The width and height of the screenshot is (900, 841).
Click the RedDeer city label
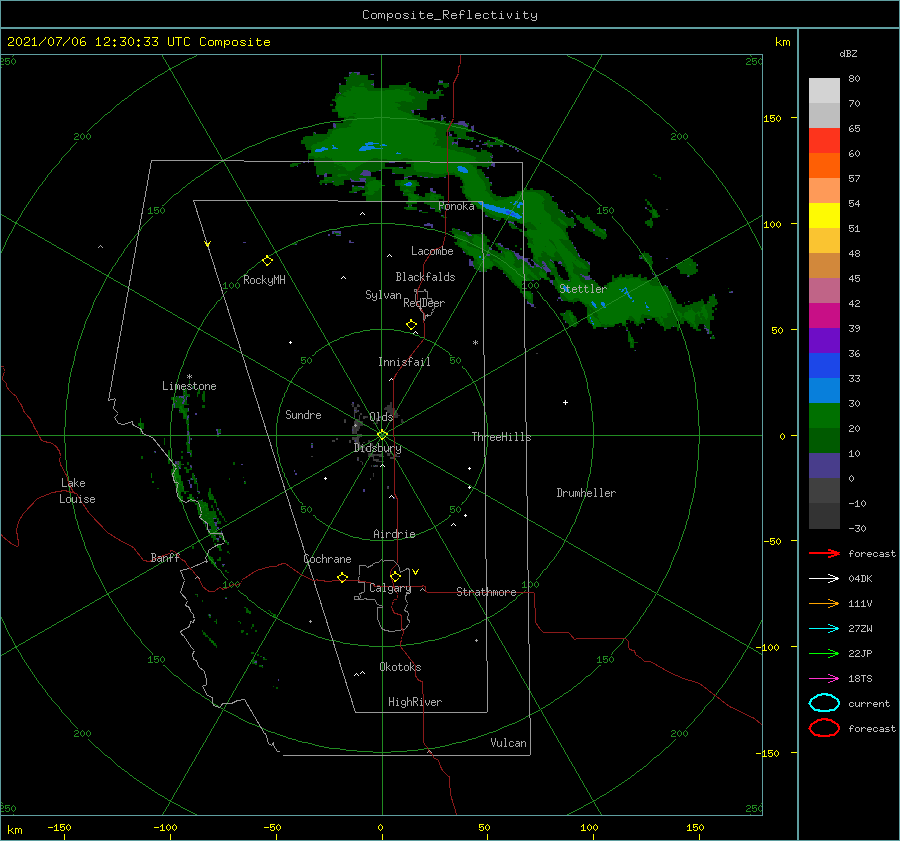[x=424, y=303]
